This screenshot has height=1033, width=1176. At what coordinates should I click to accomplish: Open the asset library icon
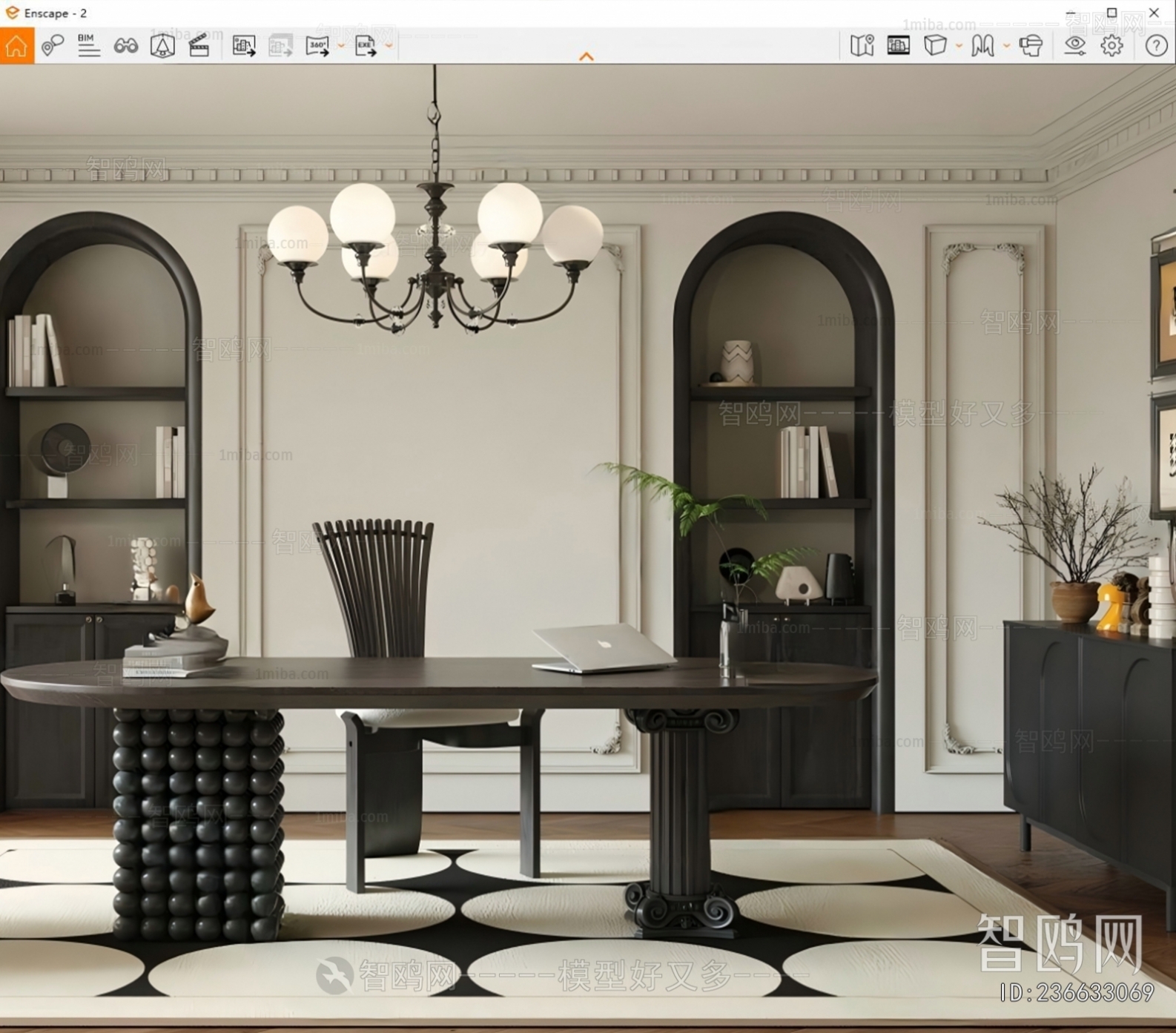coord(898,46)
